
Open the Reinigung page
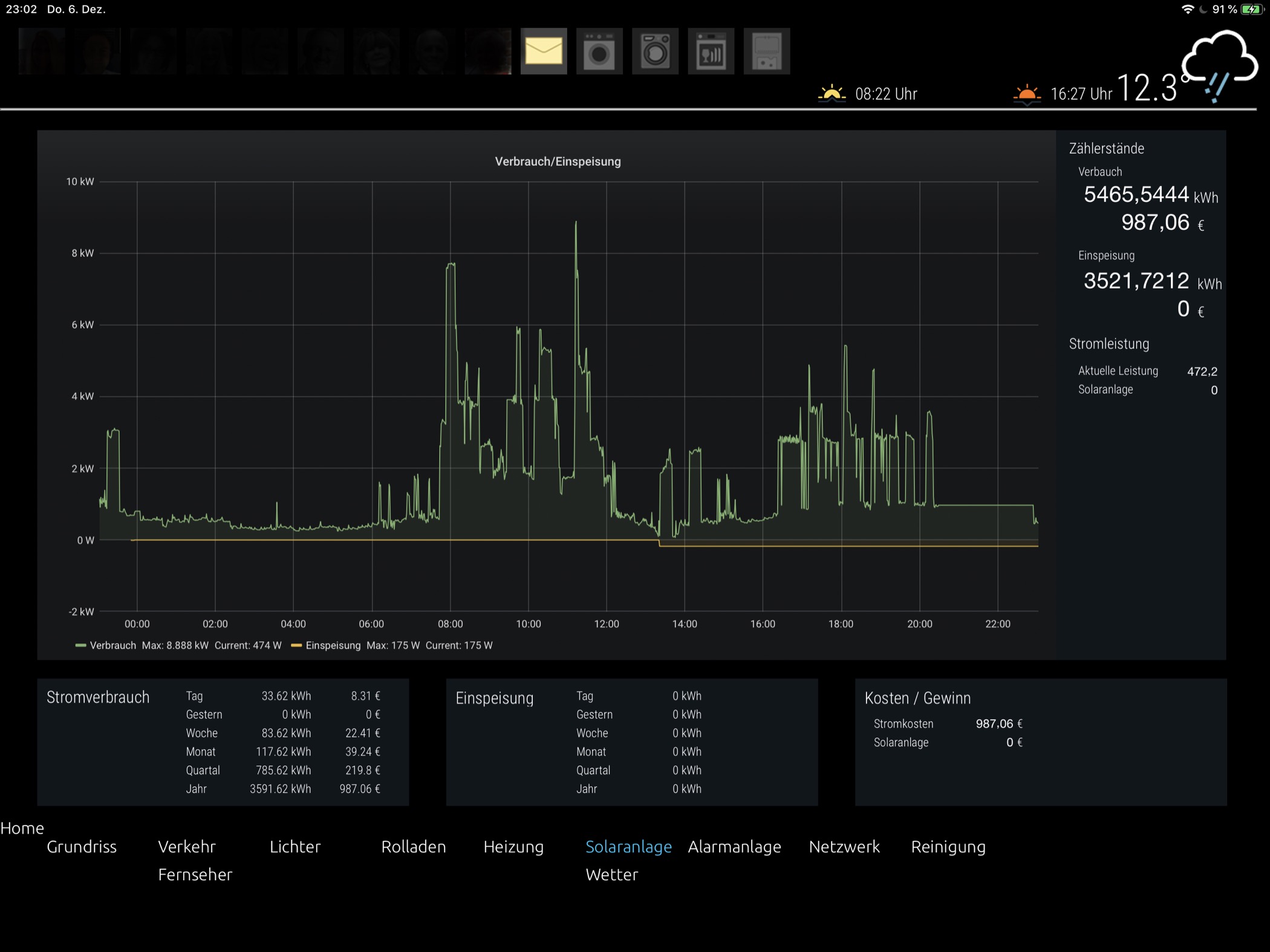(x=948, y=847)
